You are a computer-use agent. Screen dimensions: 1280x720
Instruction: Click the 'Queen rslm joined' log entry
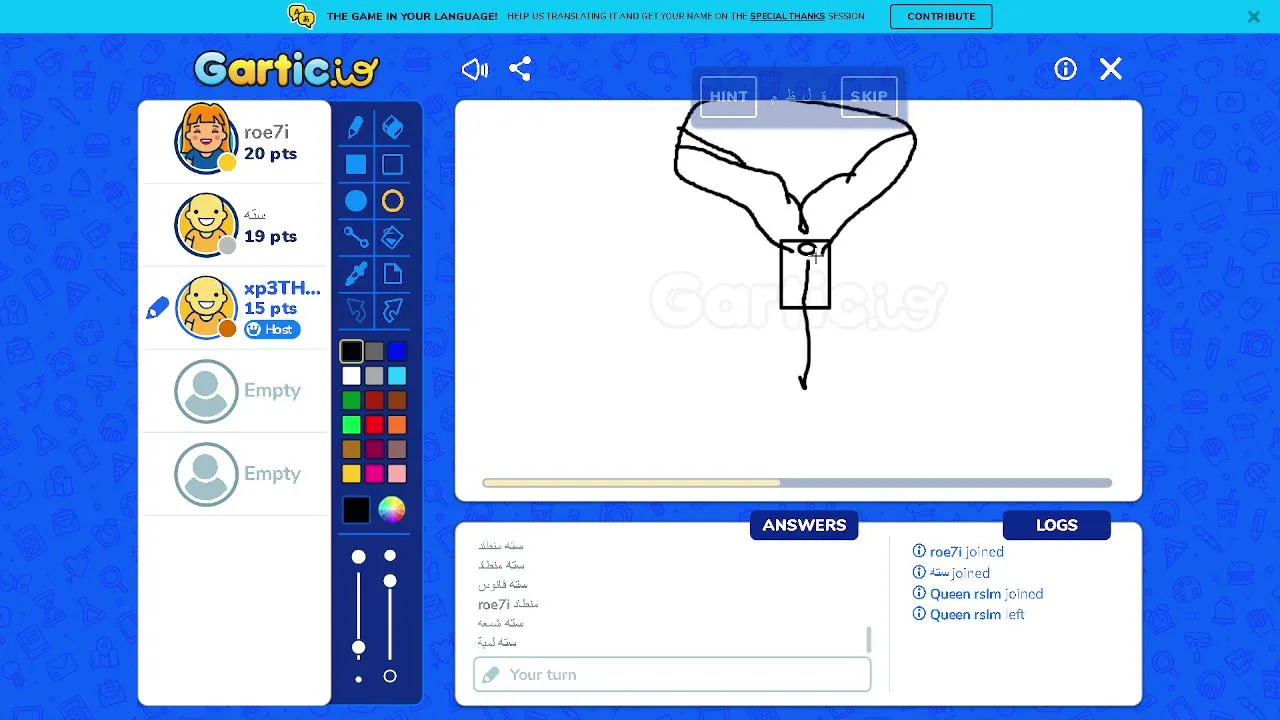point(978,593)
